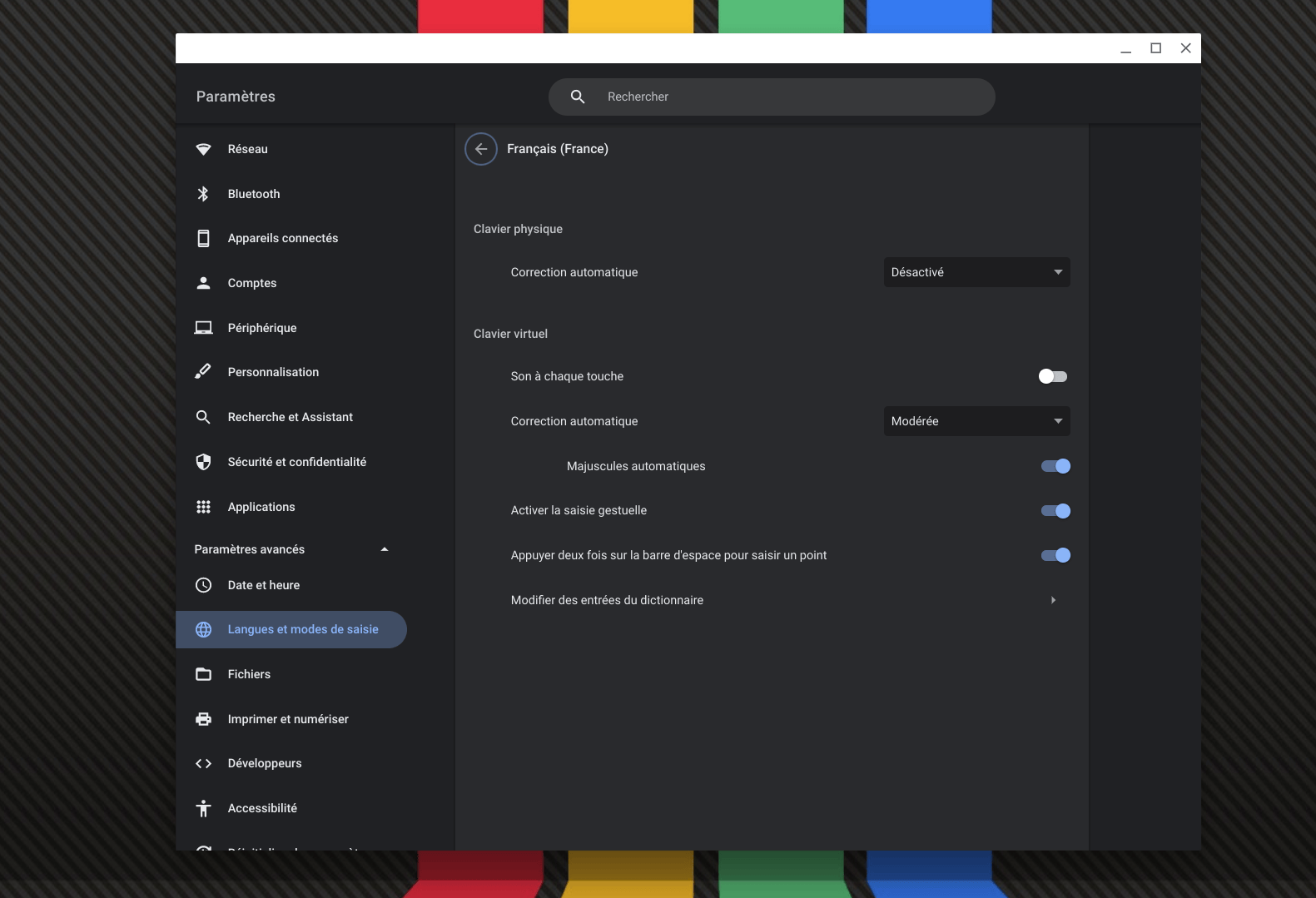The height and width of the screenshot is (898, 1316).
Task: Click the accessibility person icon
Action: 203,808
